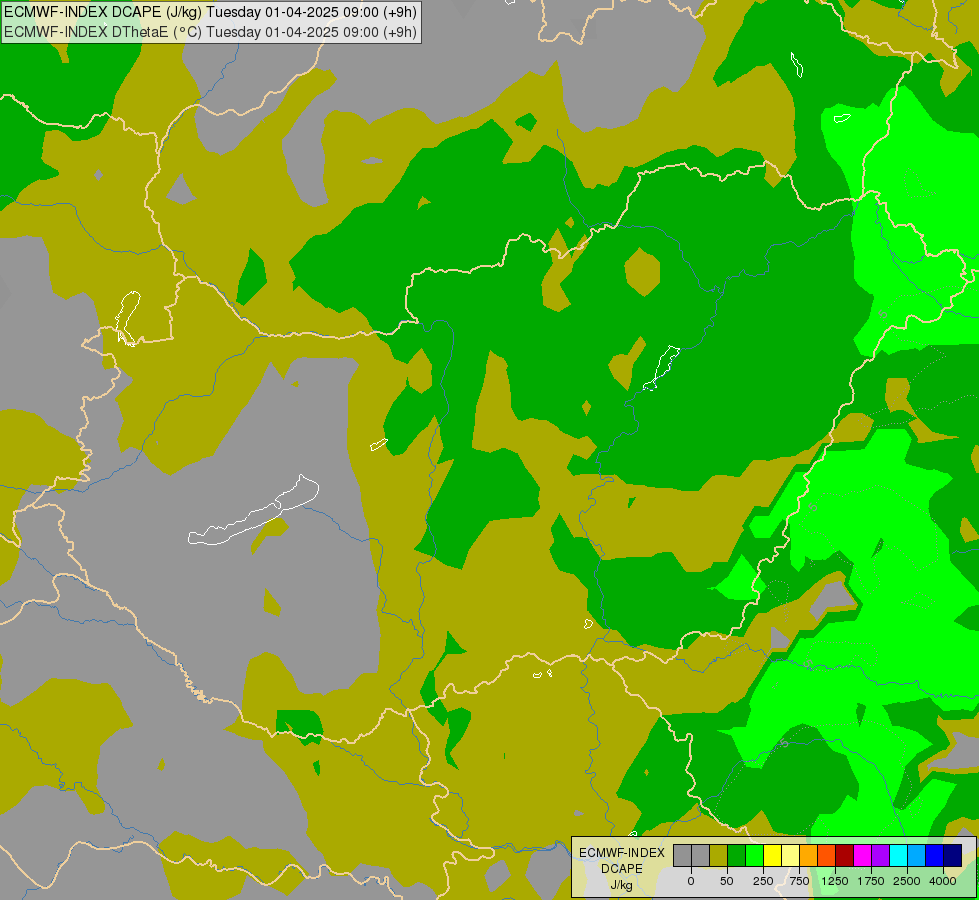Select the dark red legend swatch
This screenshot has height=900, width=979.
[844, 855]
